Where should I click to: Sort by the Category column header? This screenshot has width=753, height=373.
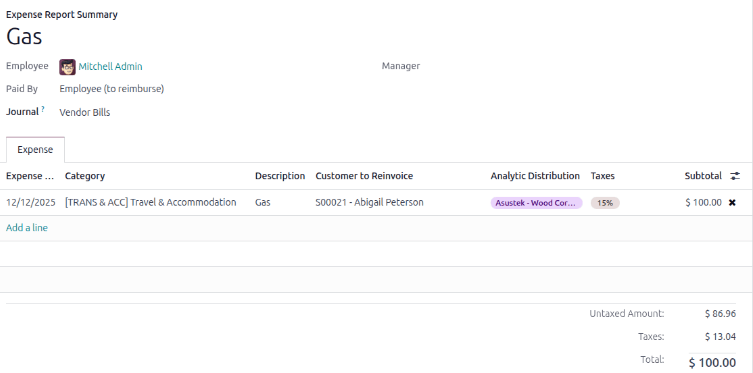85,176
